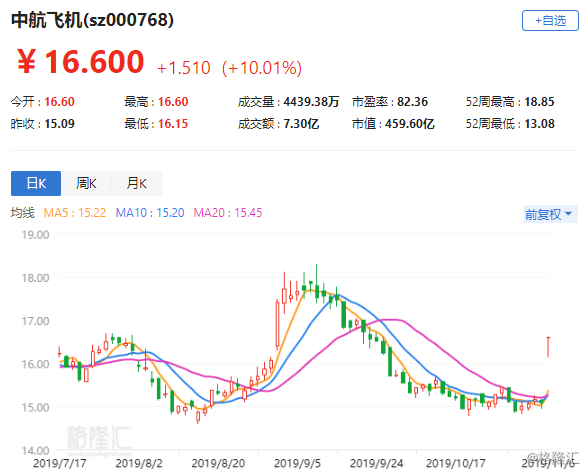
Task: Click the 最低 value 16.15
Action: tap(173, 124)
